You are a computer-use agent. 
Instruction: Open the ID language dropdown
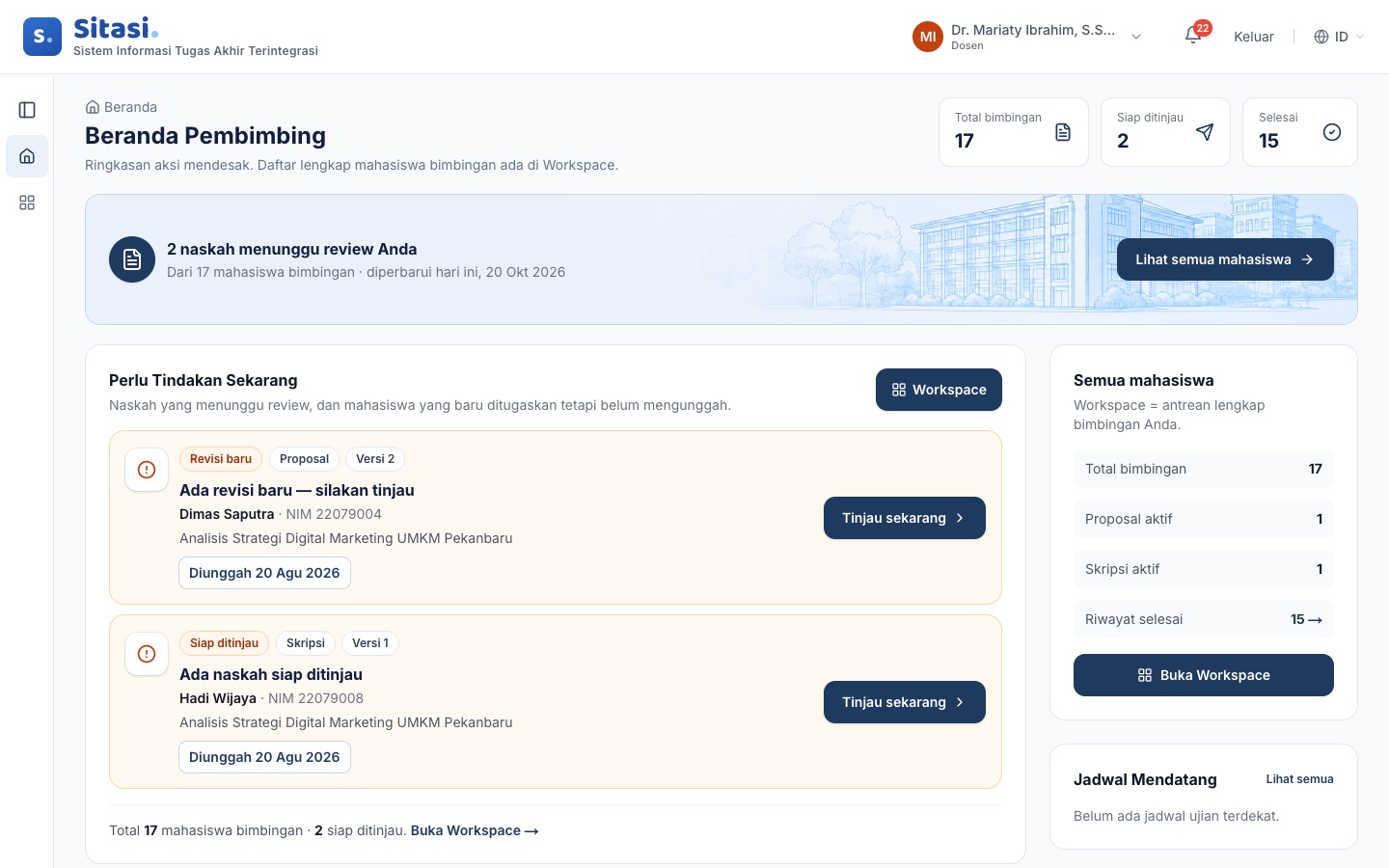point(1341,37)
